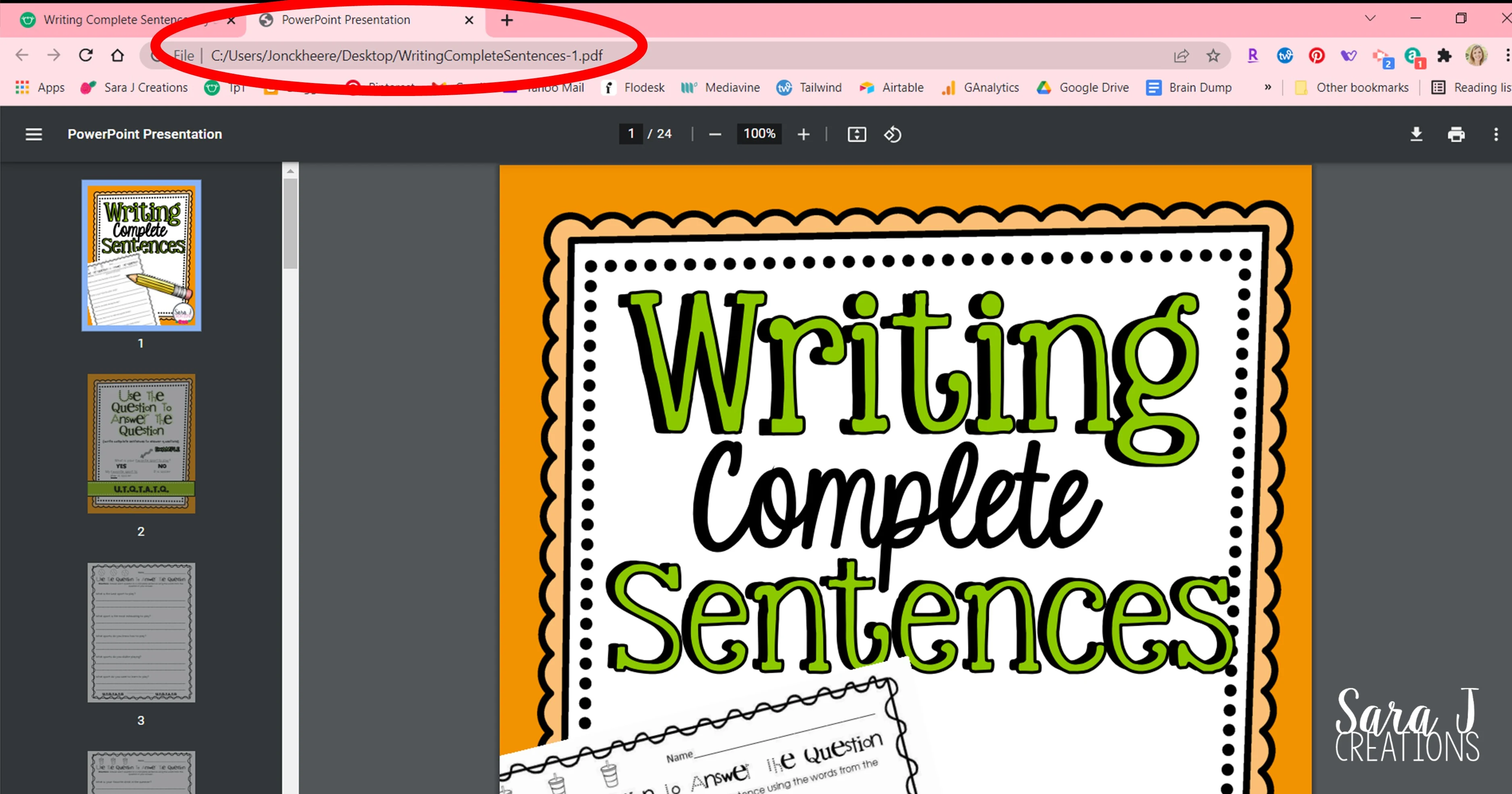Click the Pinterest extension icon
Image resolution: width=1512 pixels, height=794 pixels.
pos(1316,56)
